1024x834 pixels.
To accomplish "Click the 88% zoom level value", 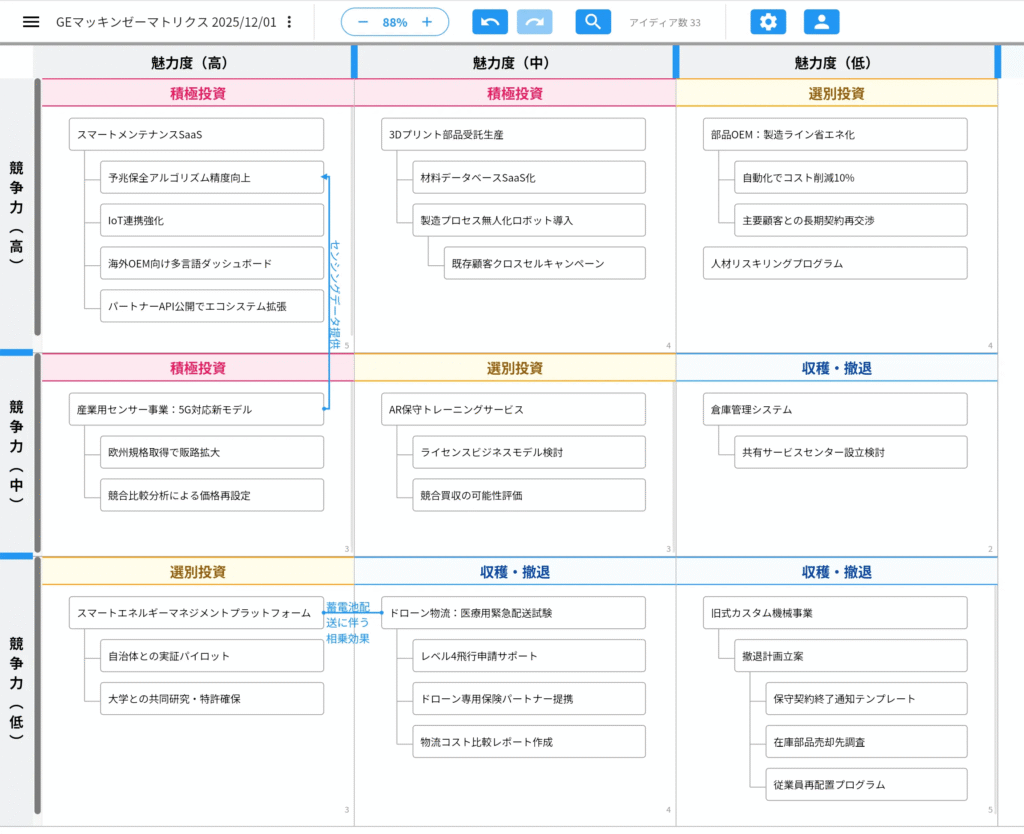I will 395,22.
